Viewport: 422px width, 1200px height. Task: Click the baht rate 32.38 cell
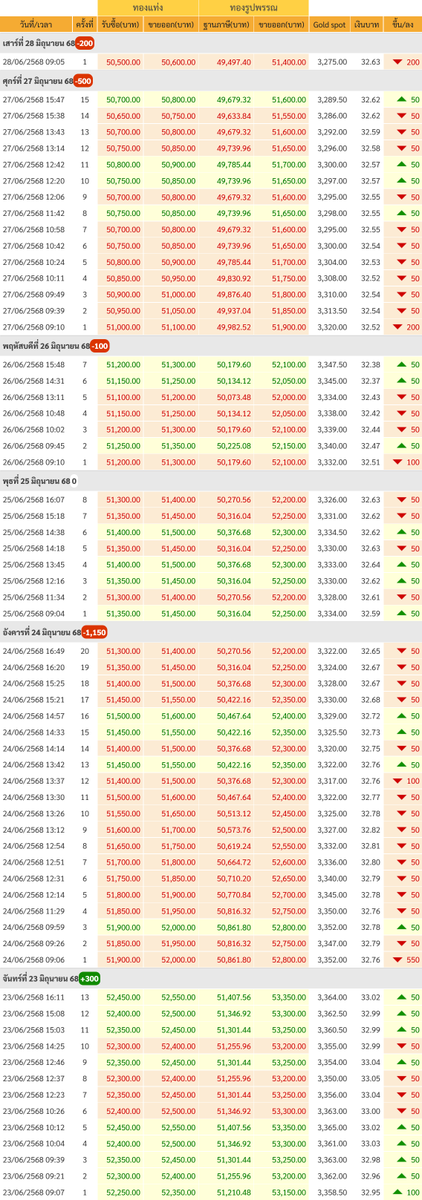pyautogui.click(x=371, y=365)
